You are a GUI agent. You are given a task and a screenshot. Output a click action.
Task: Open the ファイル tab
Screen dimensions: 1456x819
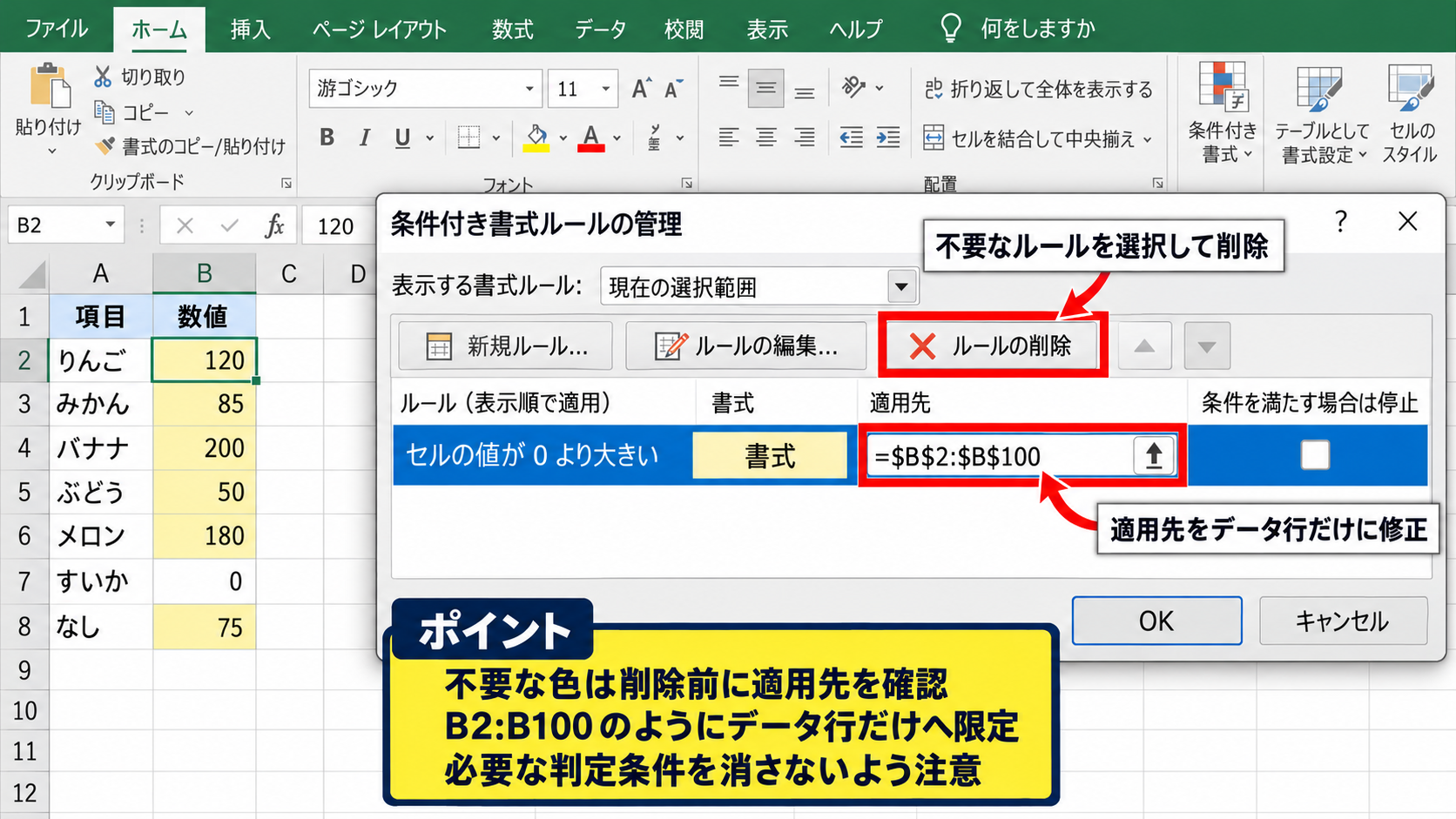(57, 29)
